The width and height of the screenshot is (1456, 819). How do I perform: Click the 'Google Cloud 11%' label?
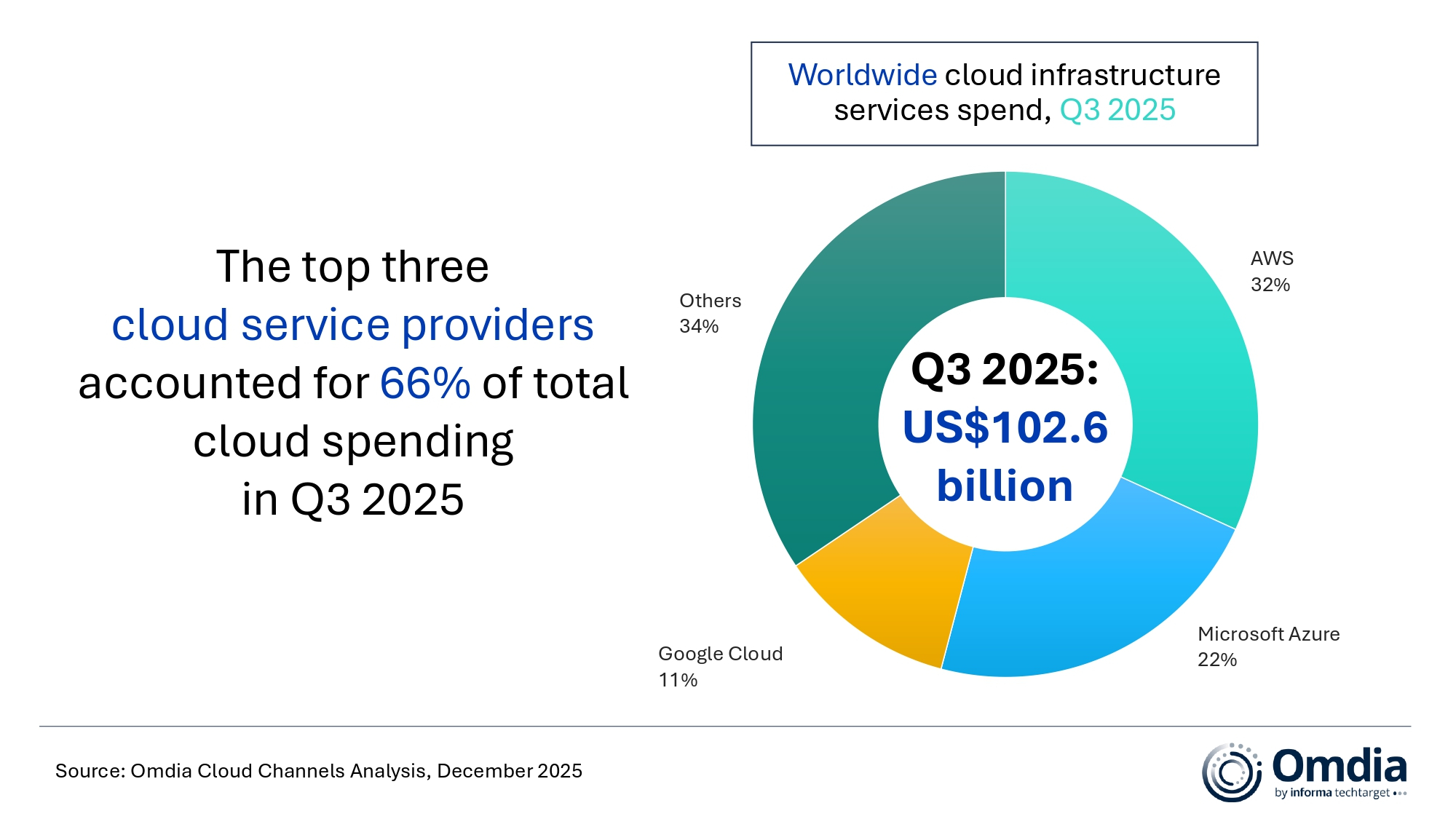click(x=721, y=666)
